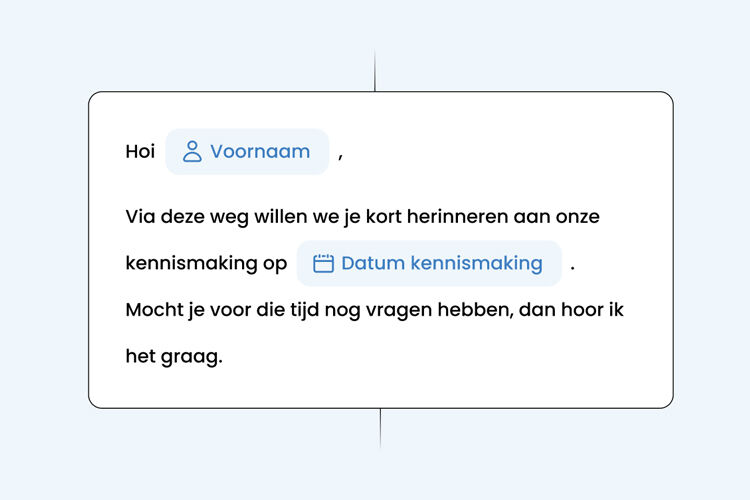
Task: Click the line starting "Via deze weg"
Action: pyautogui.click(x=362, y=217)
